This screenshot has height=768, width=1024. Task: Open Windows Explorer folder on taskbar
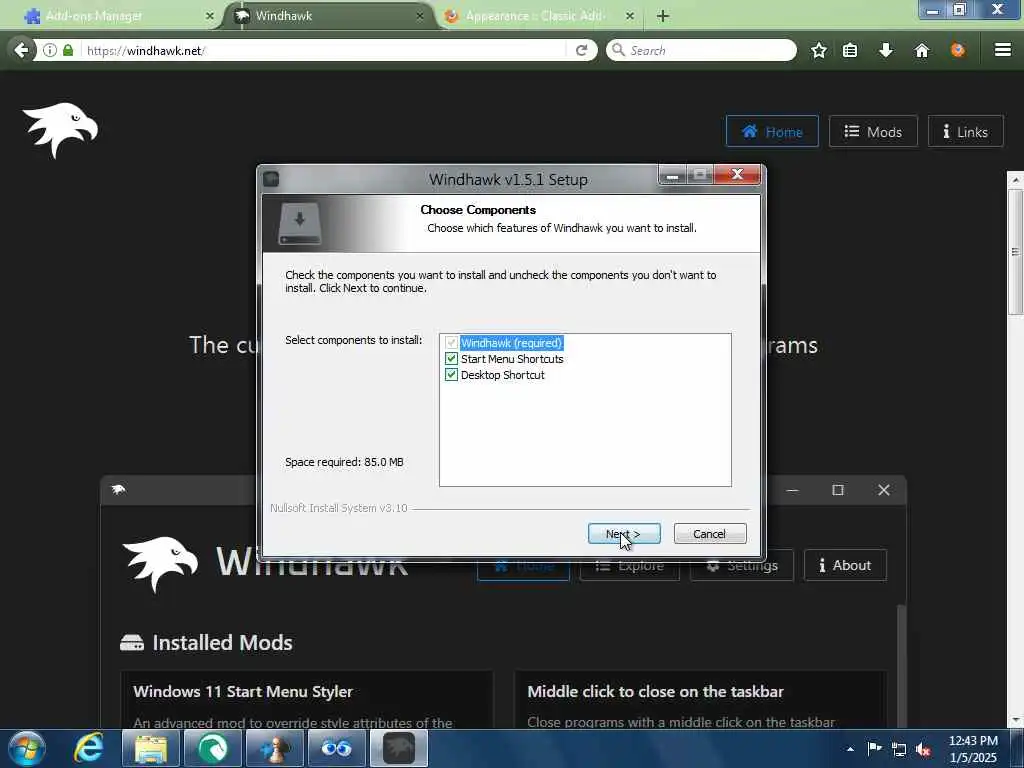pos(151,748)
